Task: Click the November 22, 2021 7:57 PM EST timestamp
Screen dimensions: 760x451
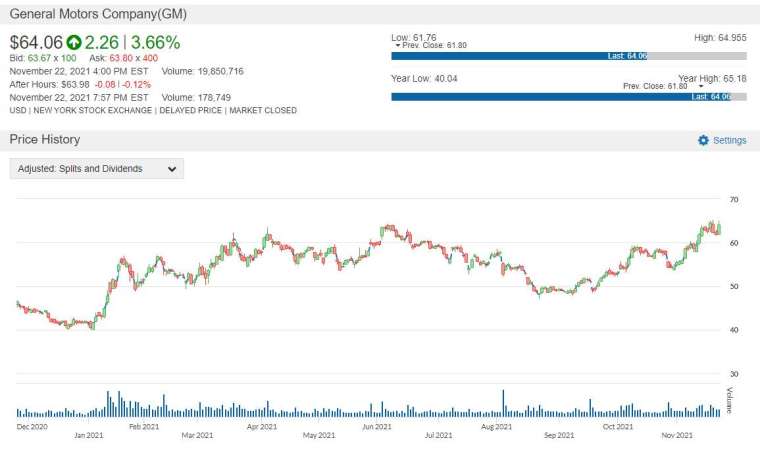Action: [79, 97]
